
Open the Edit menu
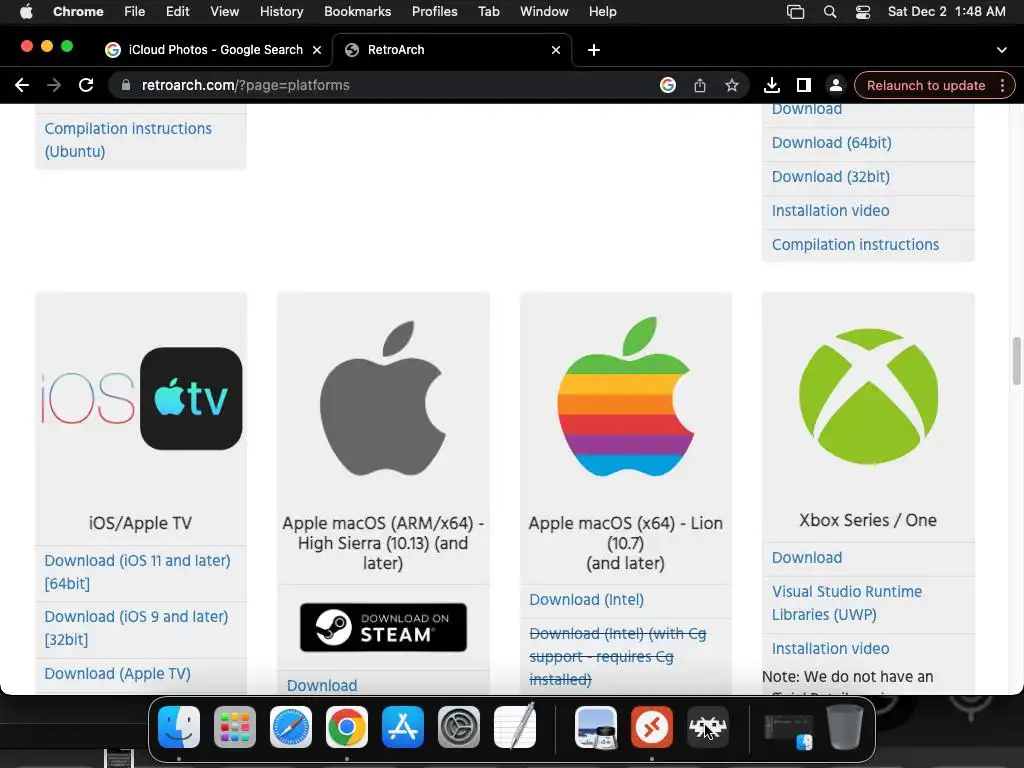click(x=177, y=12)
